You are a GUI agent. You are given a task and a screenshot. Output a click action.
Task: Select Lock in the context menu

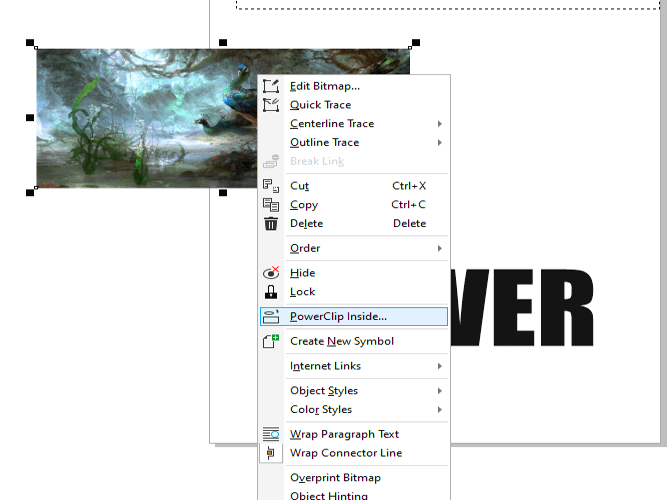[x=354, y=291]
